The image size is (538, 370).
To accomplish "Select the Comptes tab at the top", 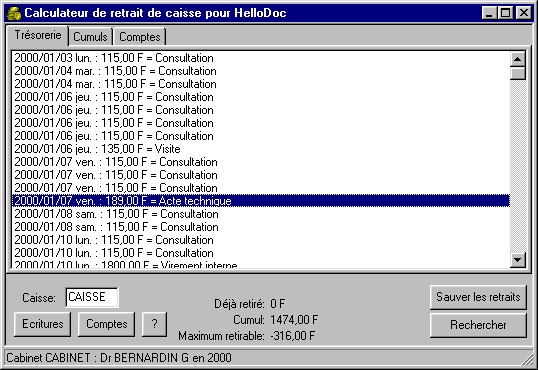I will [x=140, y=37].
